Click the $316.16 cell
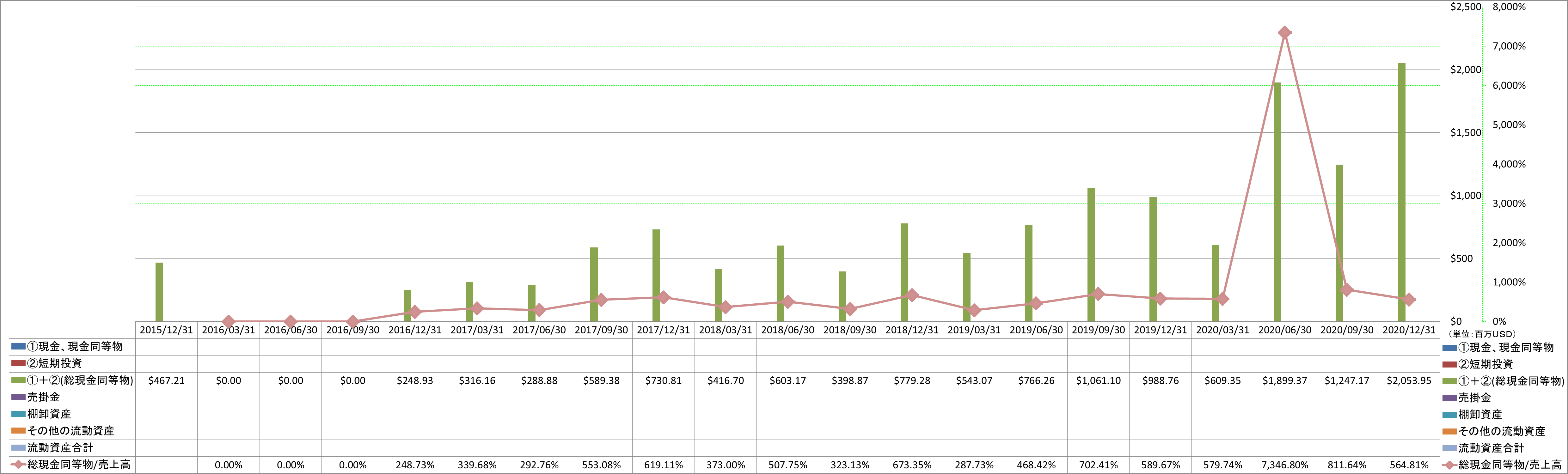The height and width of the screenshot is (474, 1568). point(477,380)
